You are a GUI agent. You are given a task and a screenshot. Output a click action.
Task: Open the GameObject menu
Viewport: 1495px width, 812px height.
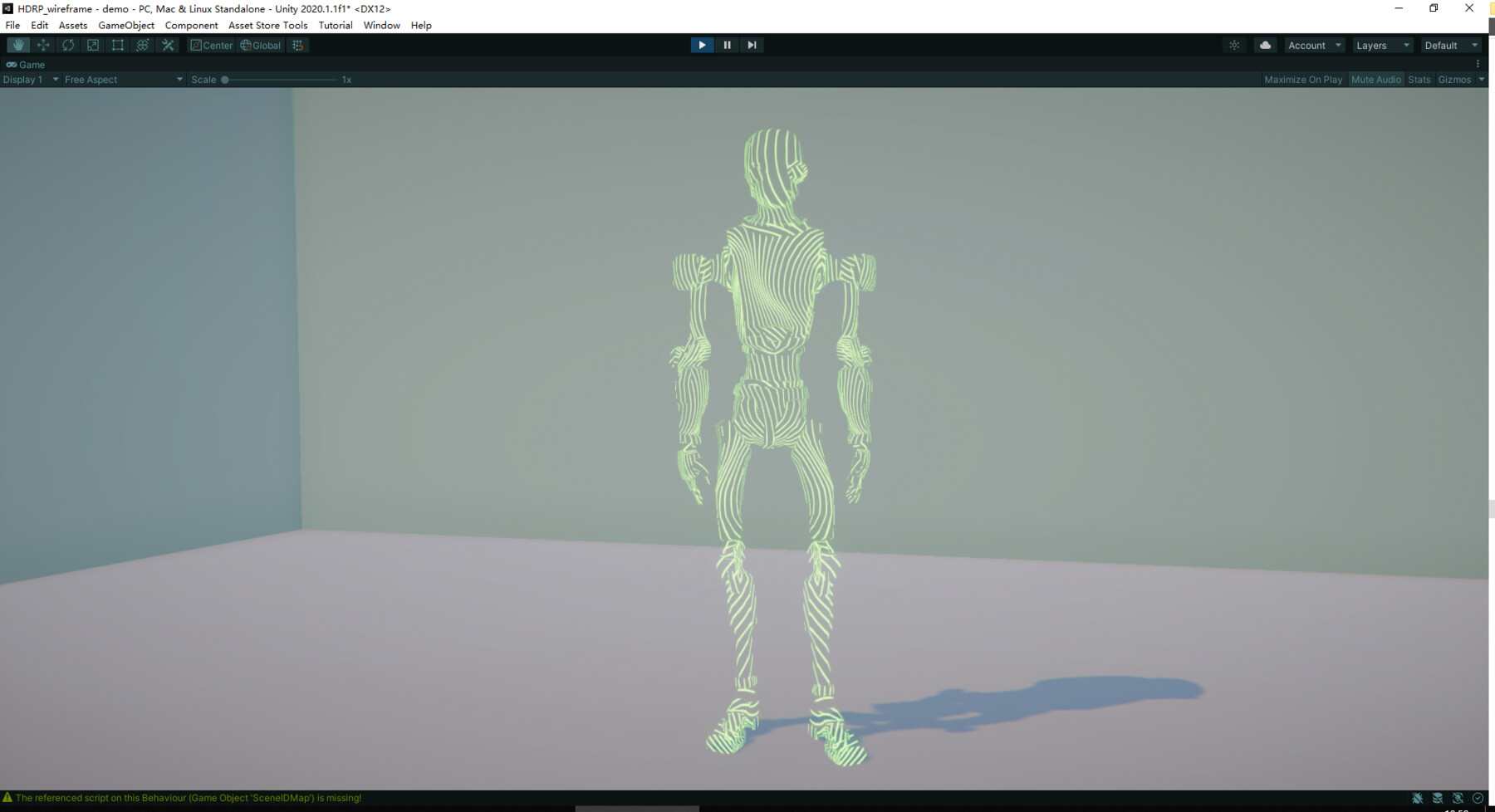pos(126,25)
